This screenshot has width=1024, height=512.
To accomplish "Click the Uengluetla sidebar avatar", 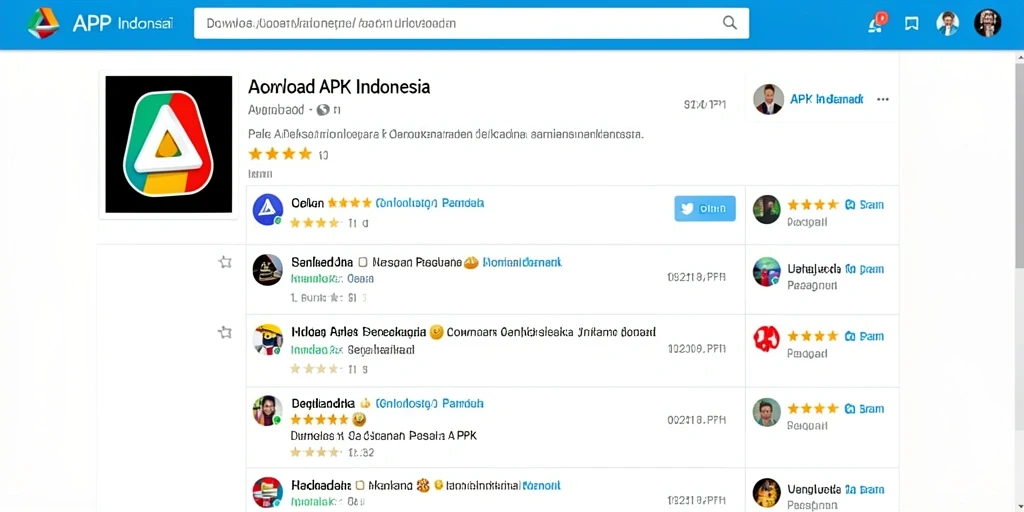I will [x=767, y=493].
